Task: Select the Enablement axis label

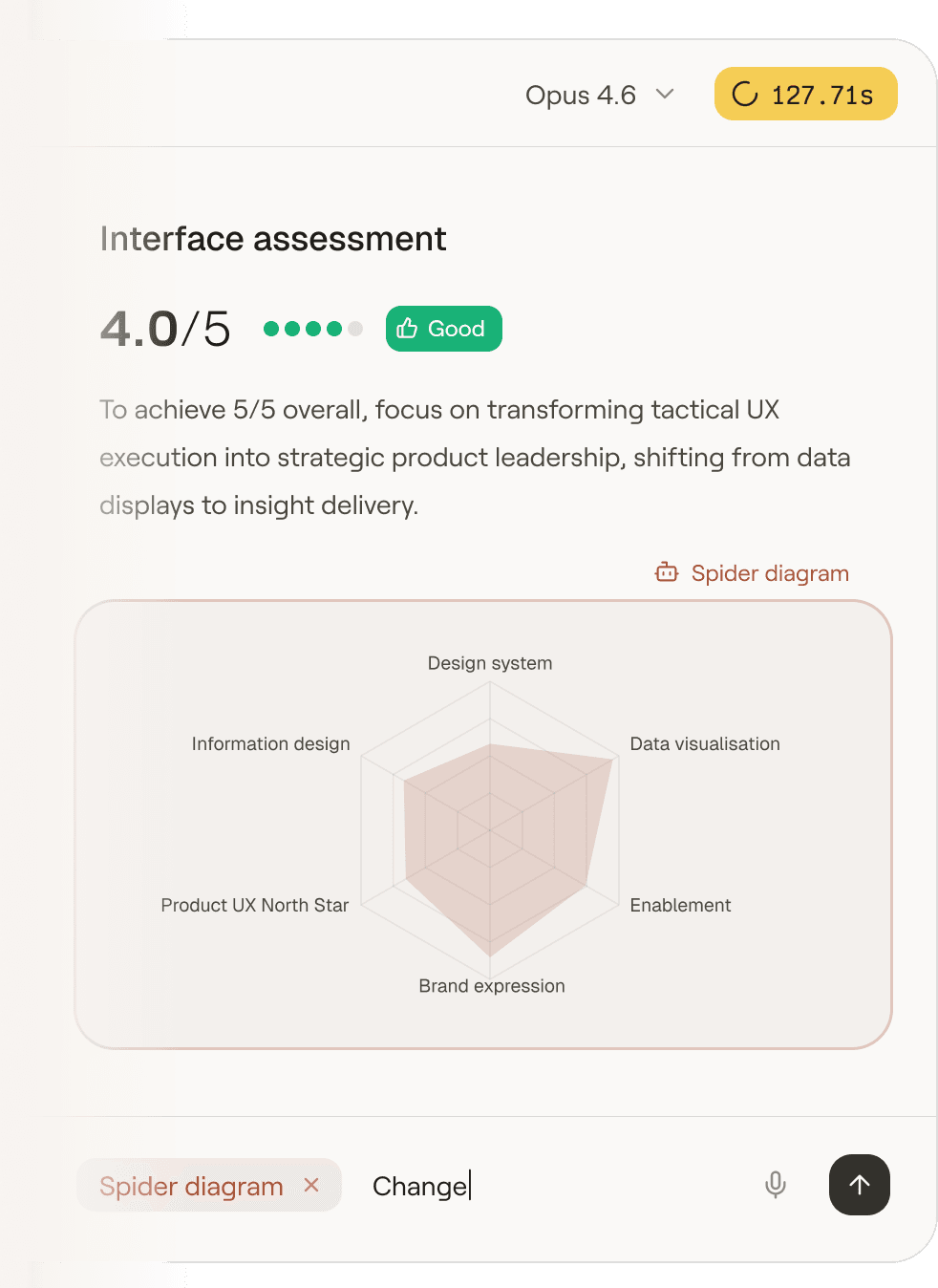Action: click(680, 905)
